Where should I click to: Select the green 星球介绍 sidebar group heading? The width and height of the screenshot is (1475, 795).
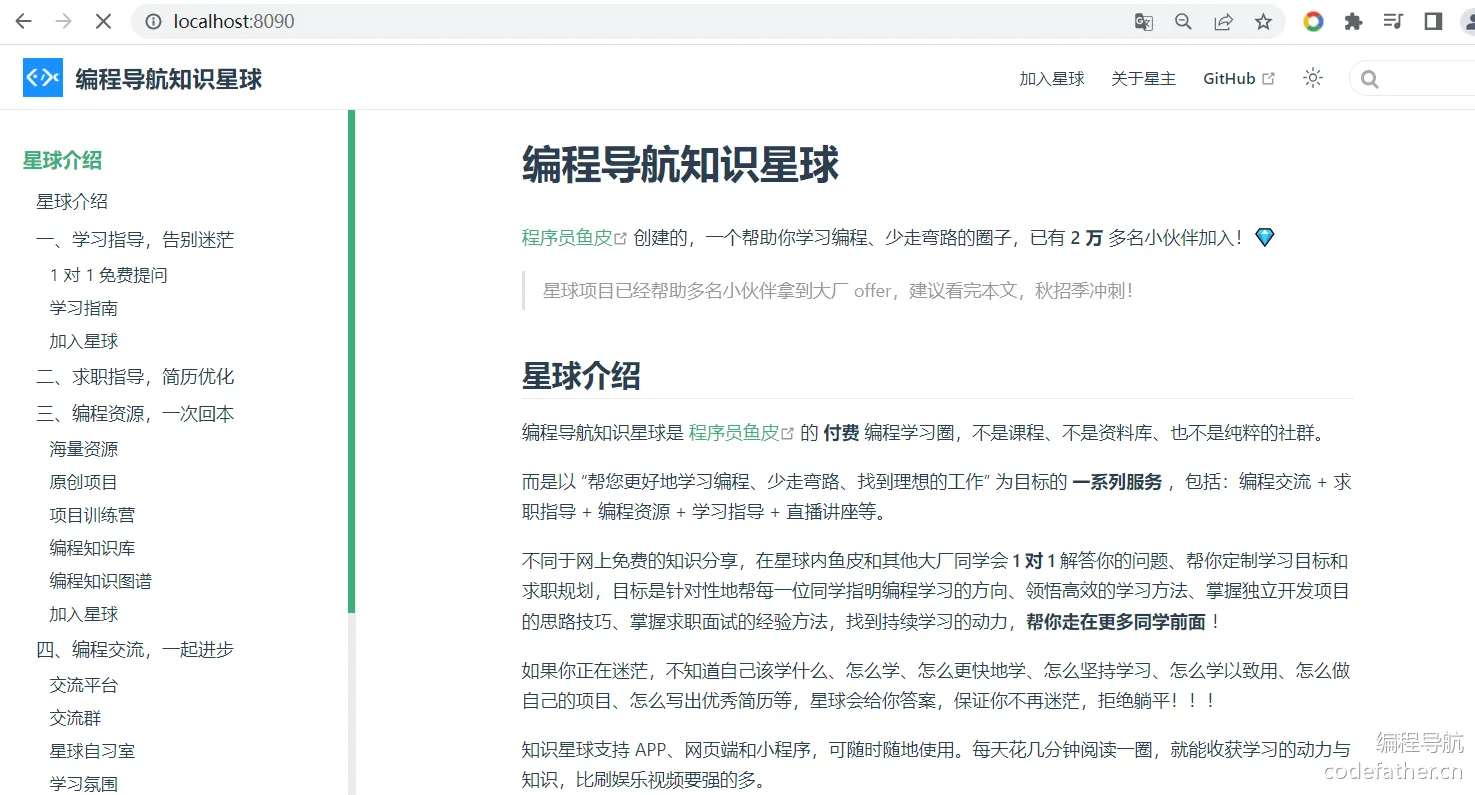pyautogui.click(x=62, y=160)
